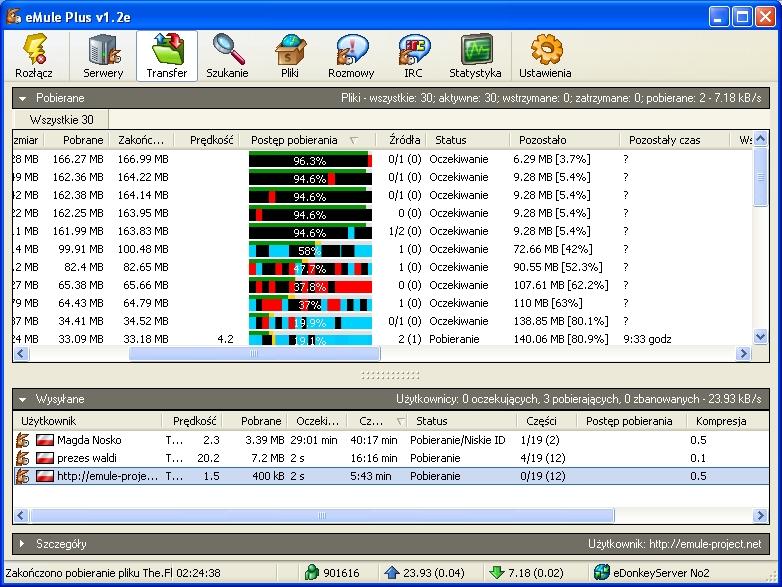Click the 7.2 MB uploaded cell

point(268,458)
